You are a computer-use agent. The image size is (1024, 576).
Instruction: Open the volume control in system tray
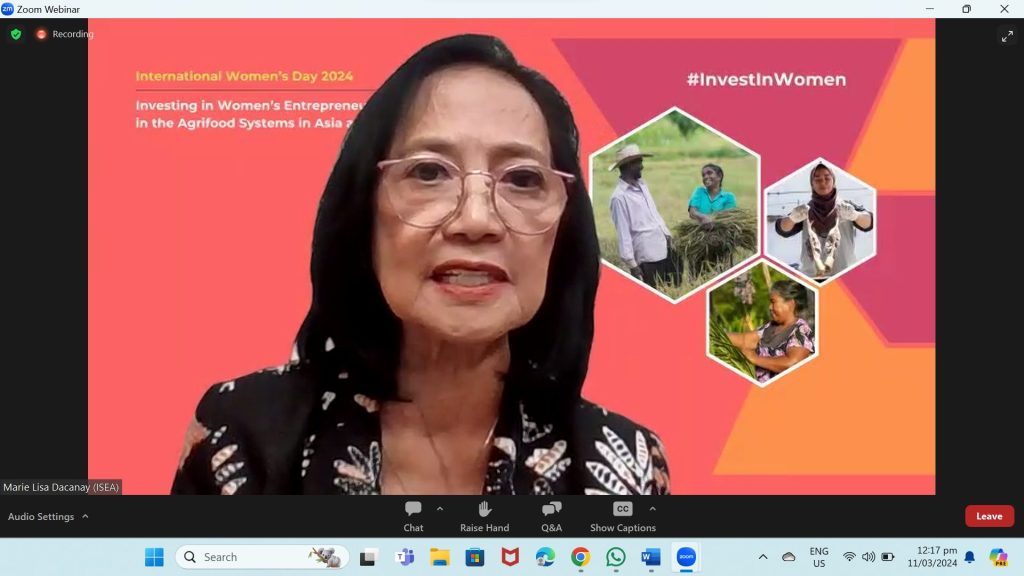868,557
